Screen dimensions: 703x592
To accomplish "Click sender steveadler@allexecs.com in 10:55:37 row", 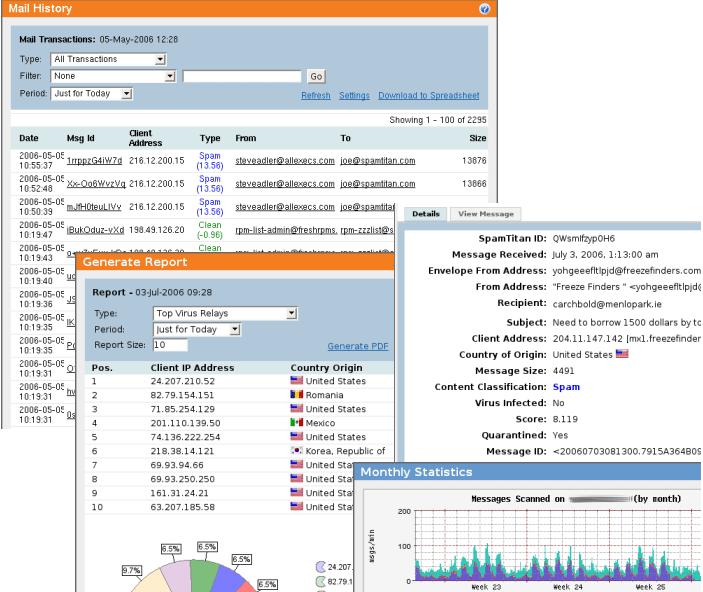I will pos(285,161).
